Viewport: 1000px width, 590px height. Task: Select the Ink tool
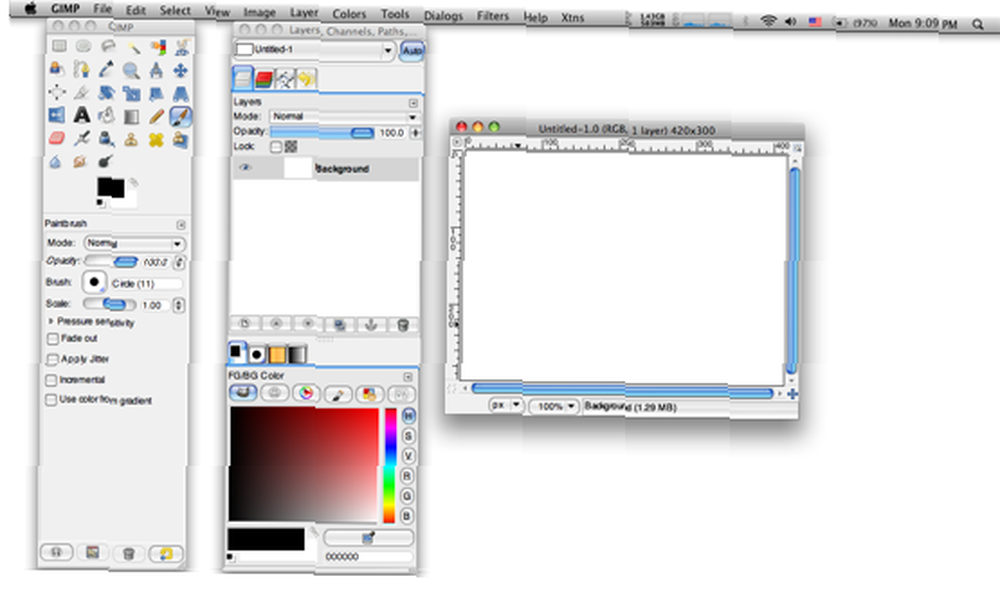[106, 138]
